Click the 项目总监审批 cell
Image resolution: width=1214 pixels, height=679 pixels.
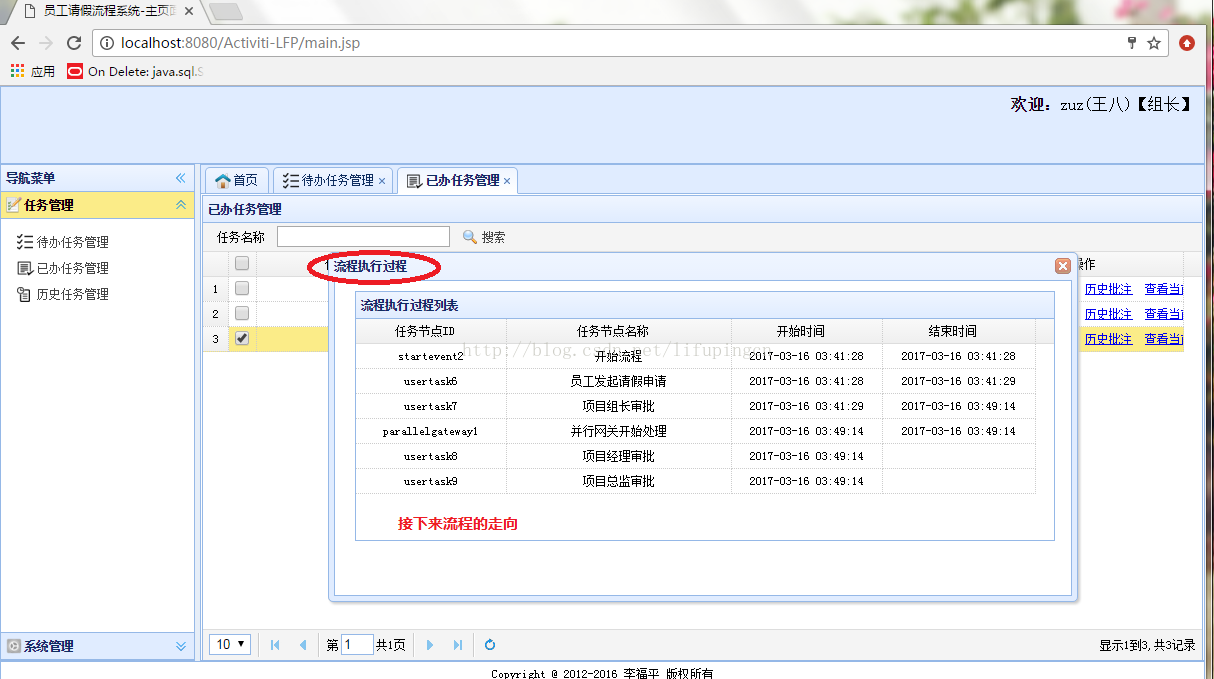coord(619,481)
